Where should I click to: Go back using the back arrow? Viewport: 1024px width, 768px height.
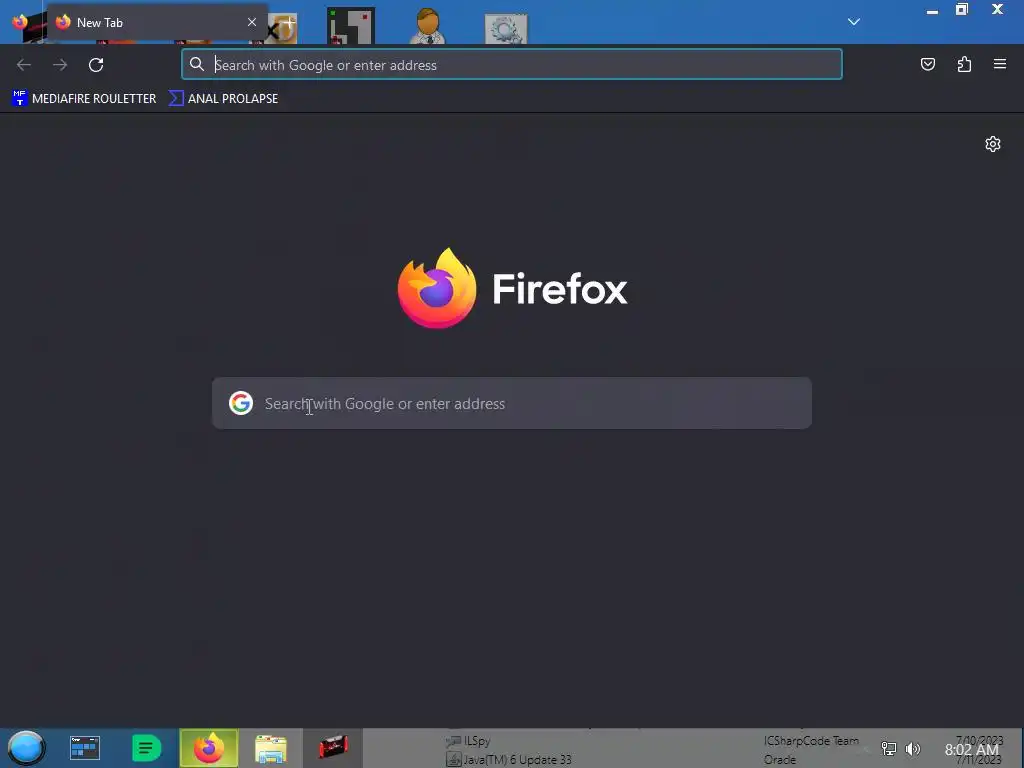pos(24,65)
